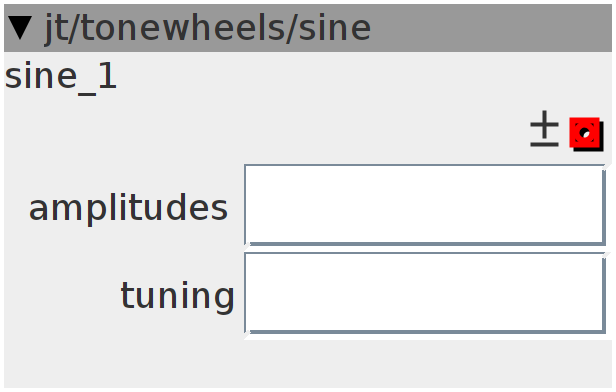This screenshot has width=616, height=392.
Task: Select the red square die button
Action: (586, 134)
